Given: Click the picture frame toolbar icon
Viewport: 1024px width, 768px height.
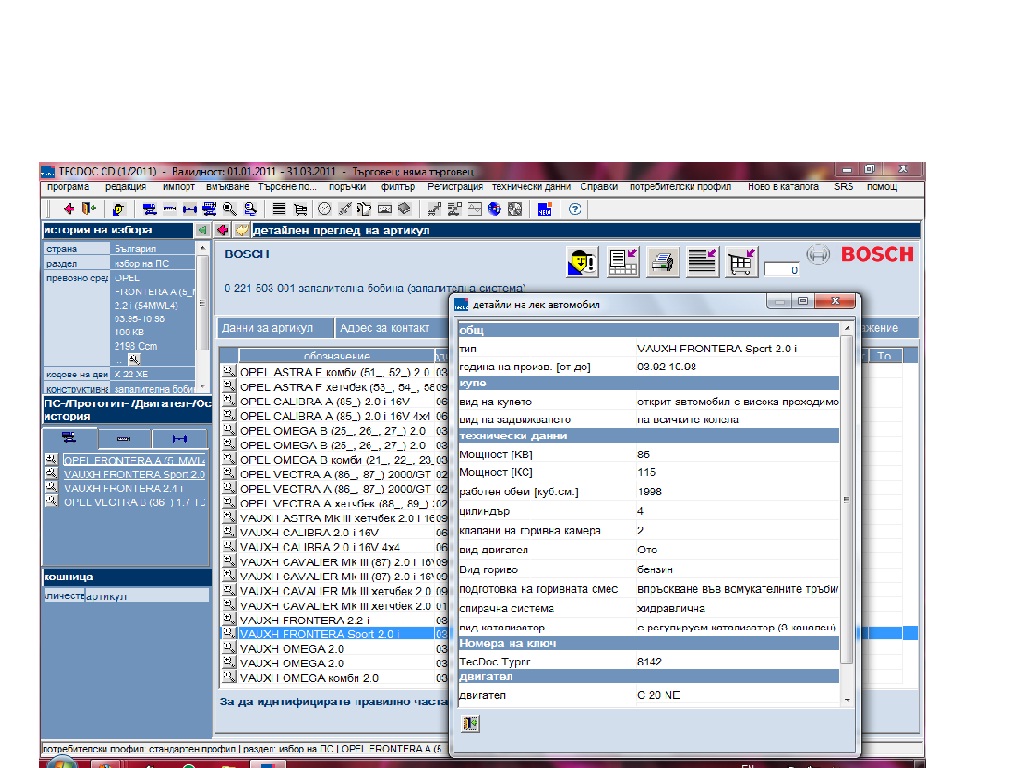Looking at the screenshot, I should click(x=385, y=209).
